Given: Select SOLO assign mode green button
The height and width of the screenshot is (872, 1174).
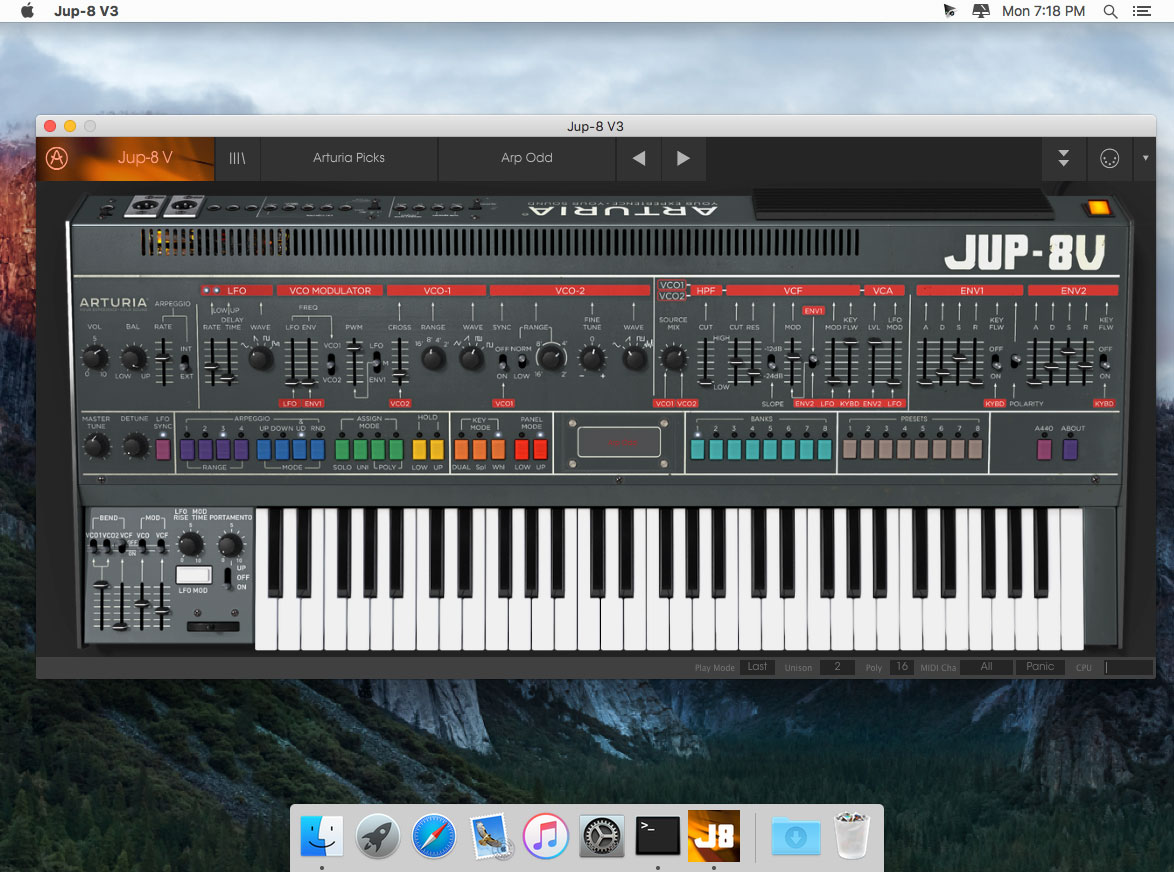Looking at the screenshot, I should [x=342, y=449].
